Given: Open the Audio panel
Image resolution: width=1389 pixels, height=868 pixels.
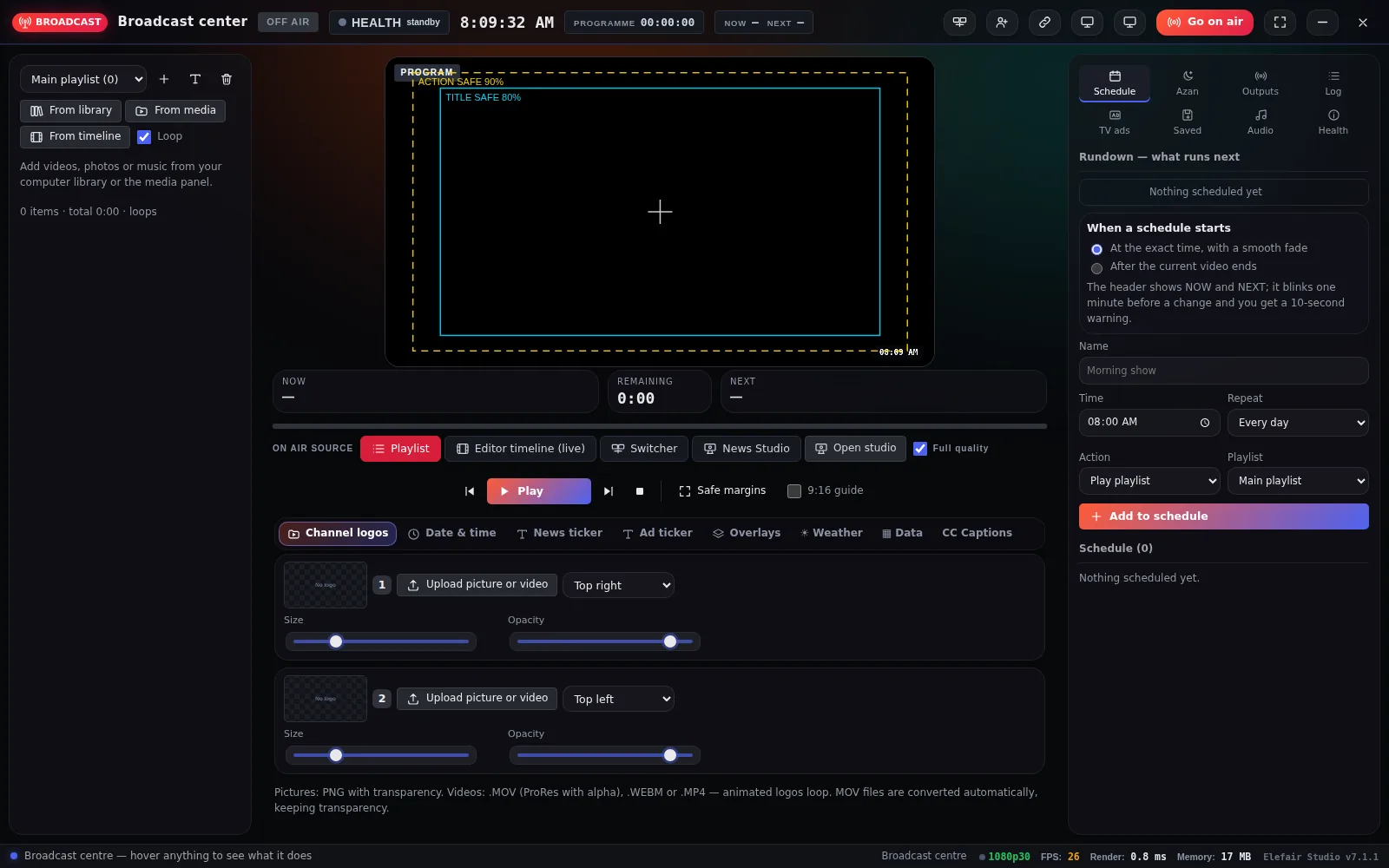Looking at the screenshot, I should click(x=1260, y=122).
